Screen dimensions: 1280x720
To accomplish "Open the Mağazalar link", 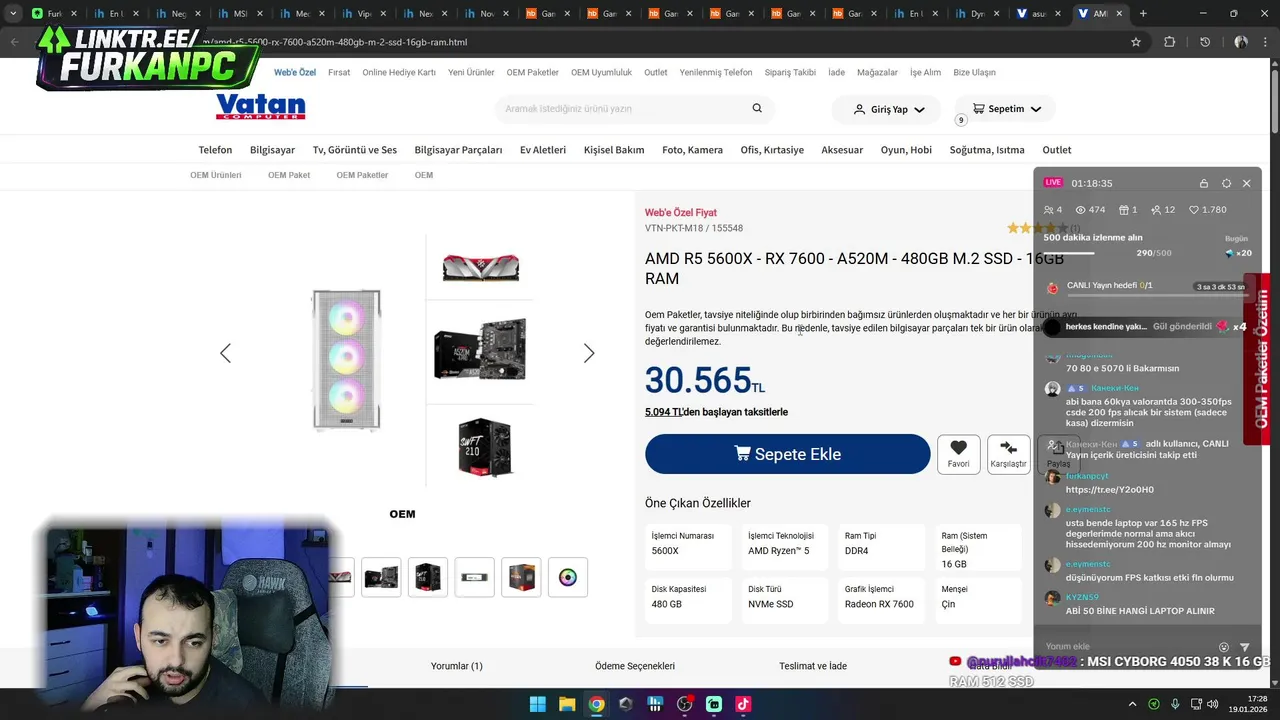I will click(x=877, y=73).
